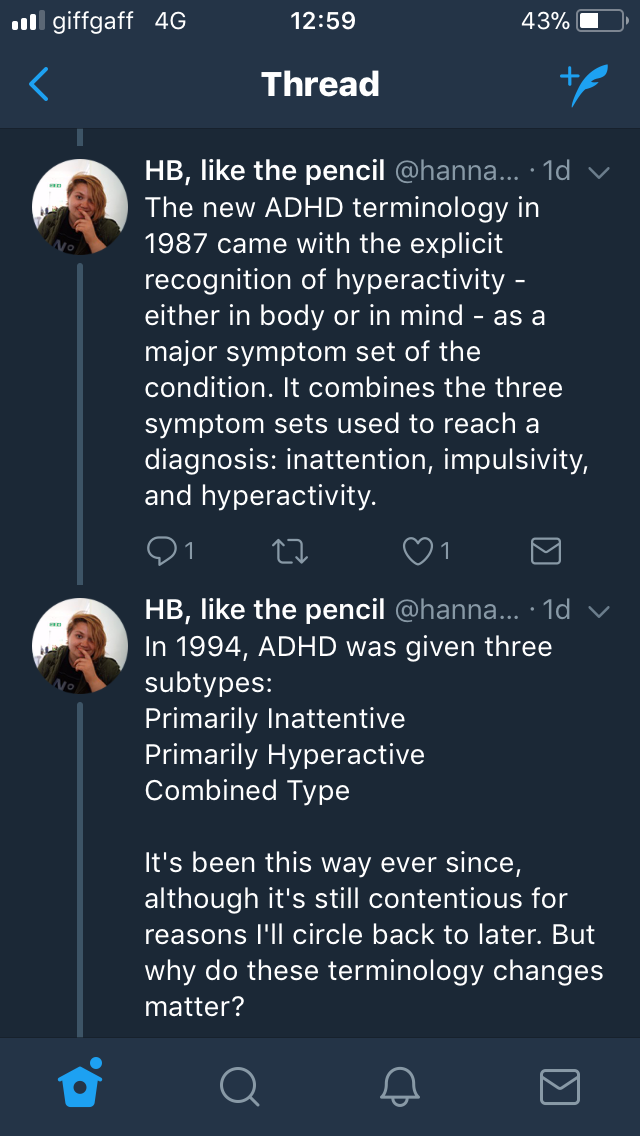
Task: Compose a new tweet with feather icon
Action: point(582,85)
